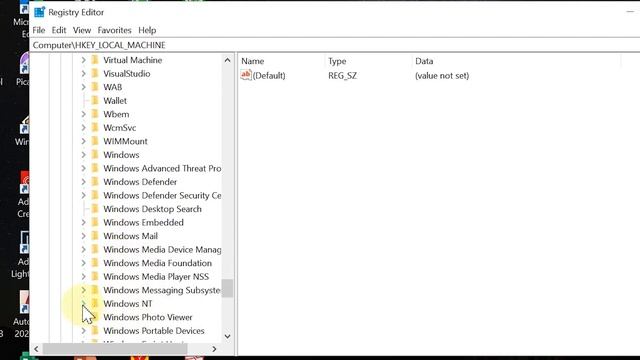Viewport: 640px width, 360px height.
Task: Click the Windows Embedded folder icon
Action: (95, 222)
